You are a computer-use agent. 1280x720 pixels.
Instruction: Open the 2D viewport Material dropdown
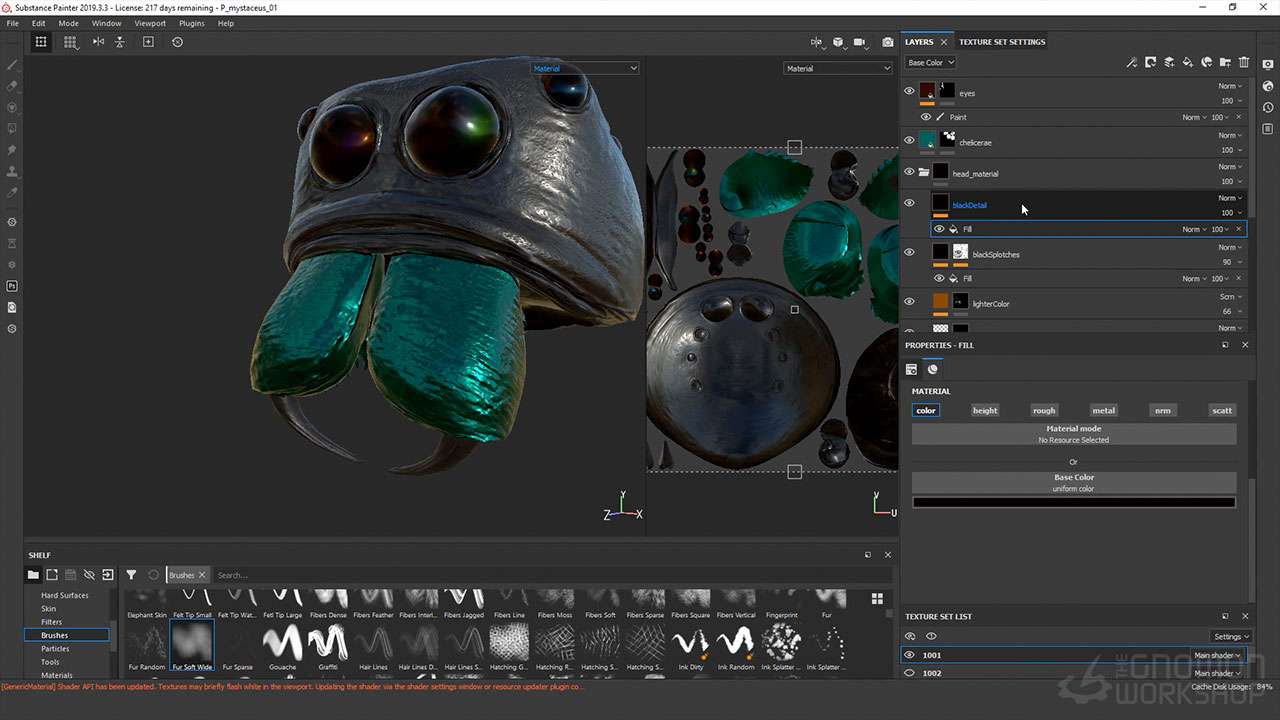point(838,68)
